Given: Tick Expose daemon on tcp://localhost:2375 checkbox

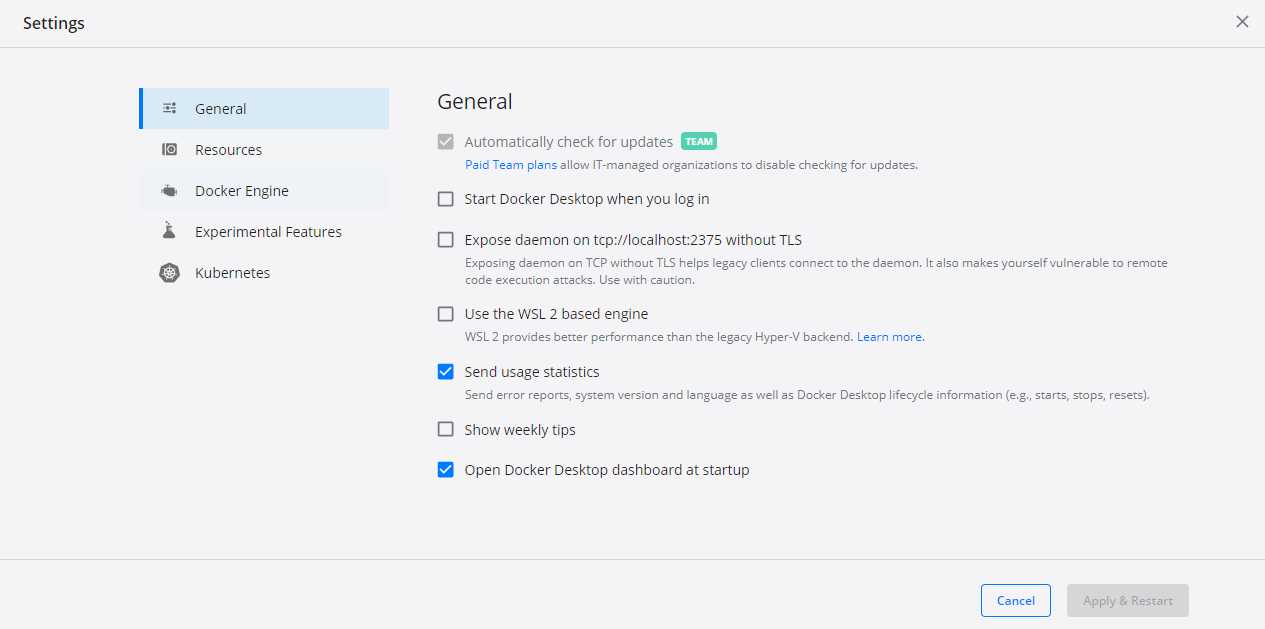Looking at the screenshot, I should tap(446, 240).
